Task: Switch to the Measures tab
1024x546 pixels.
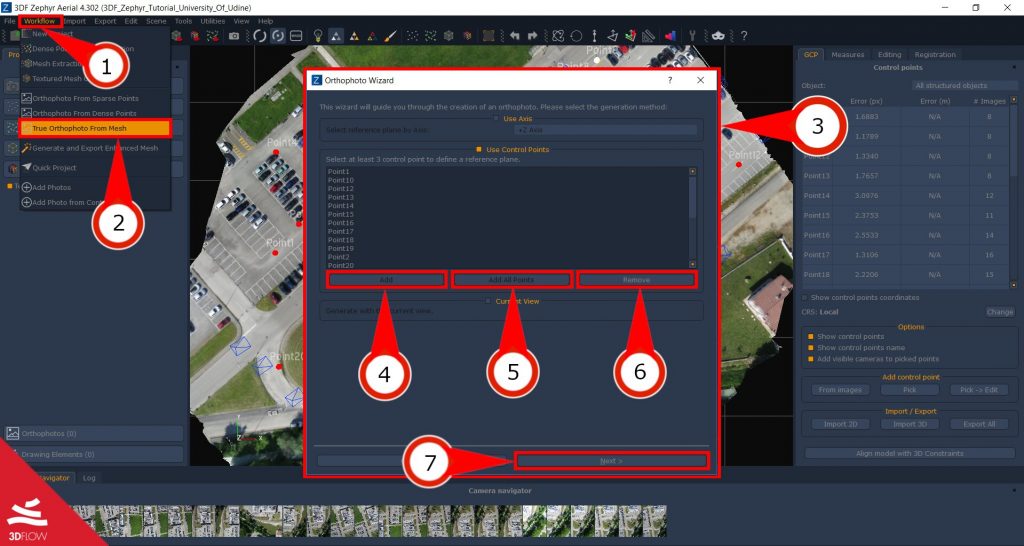Action: point(847,55)
